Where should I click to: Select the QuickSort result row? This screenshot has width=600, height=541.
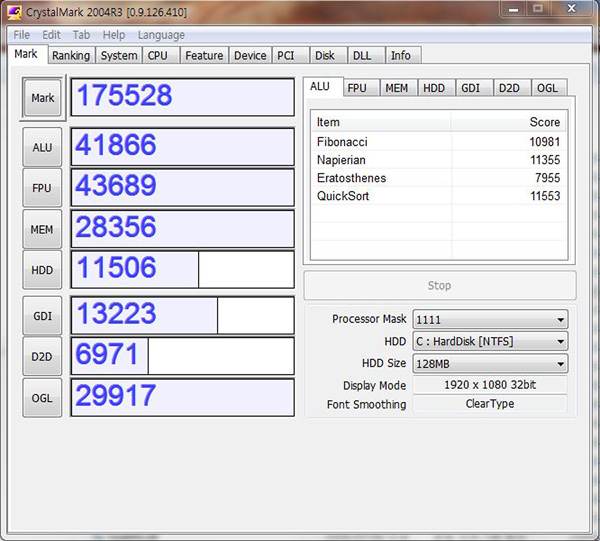click(x=439, y=196)
